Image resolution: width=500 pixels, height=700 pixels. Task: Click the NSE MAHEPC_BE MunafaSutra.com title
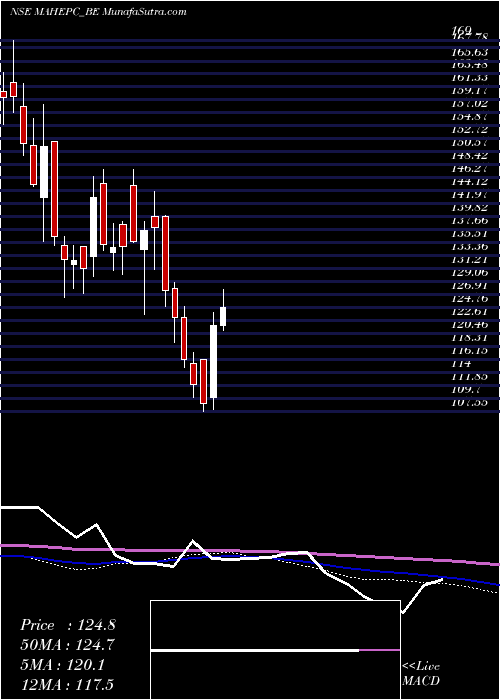click(x=98, y=12)
